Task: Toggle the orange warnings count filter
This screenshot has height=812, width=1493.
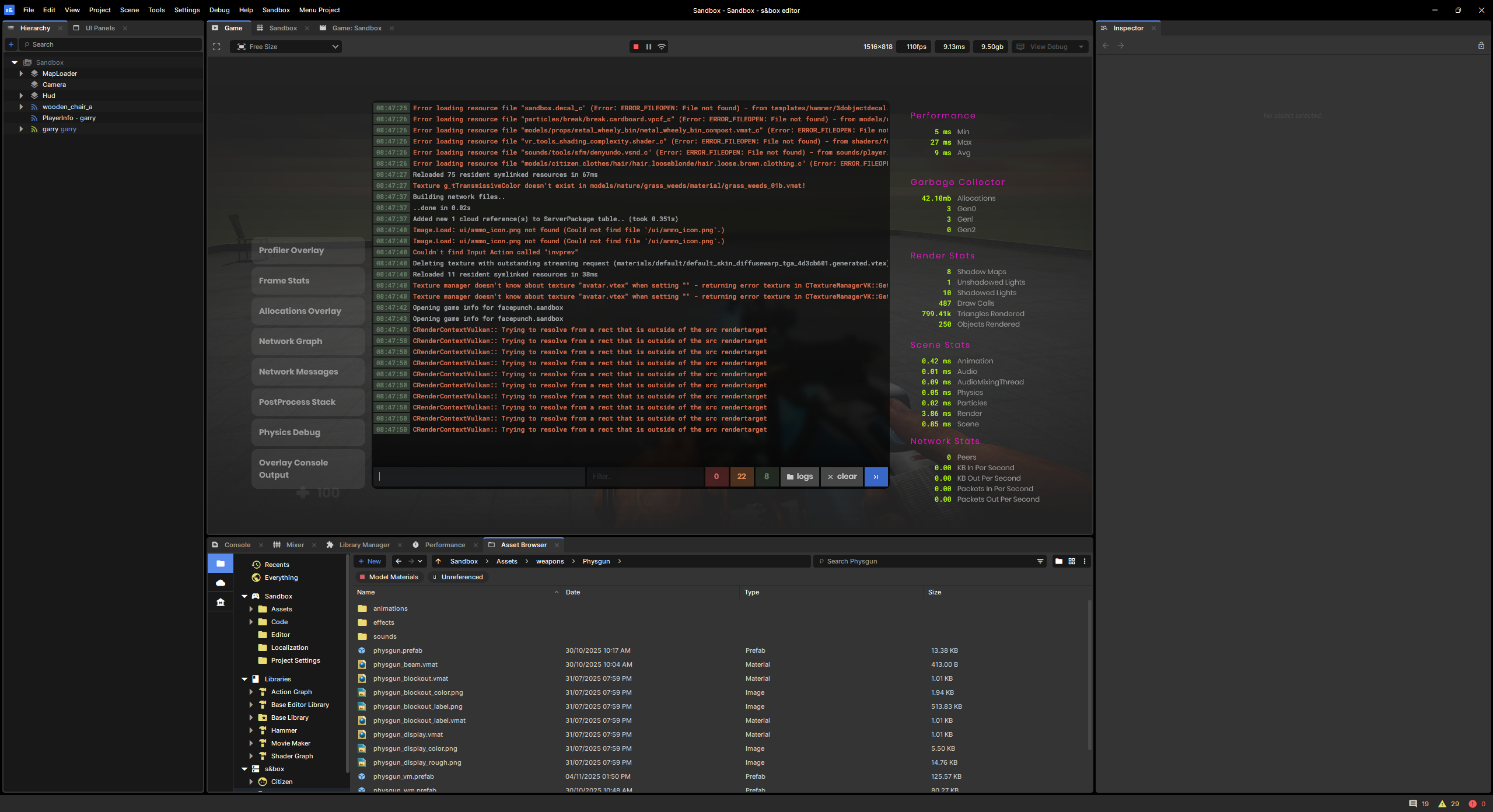Action: pyautogui.click(x=742, y=477)
